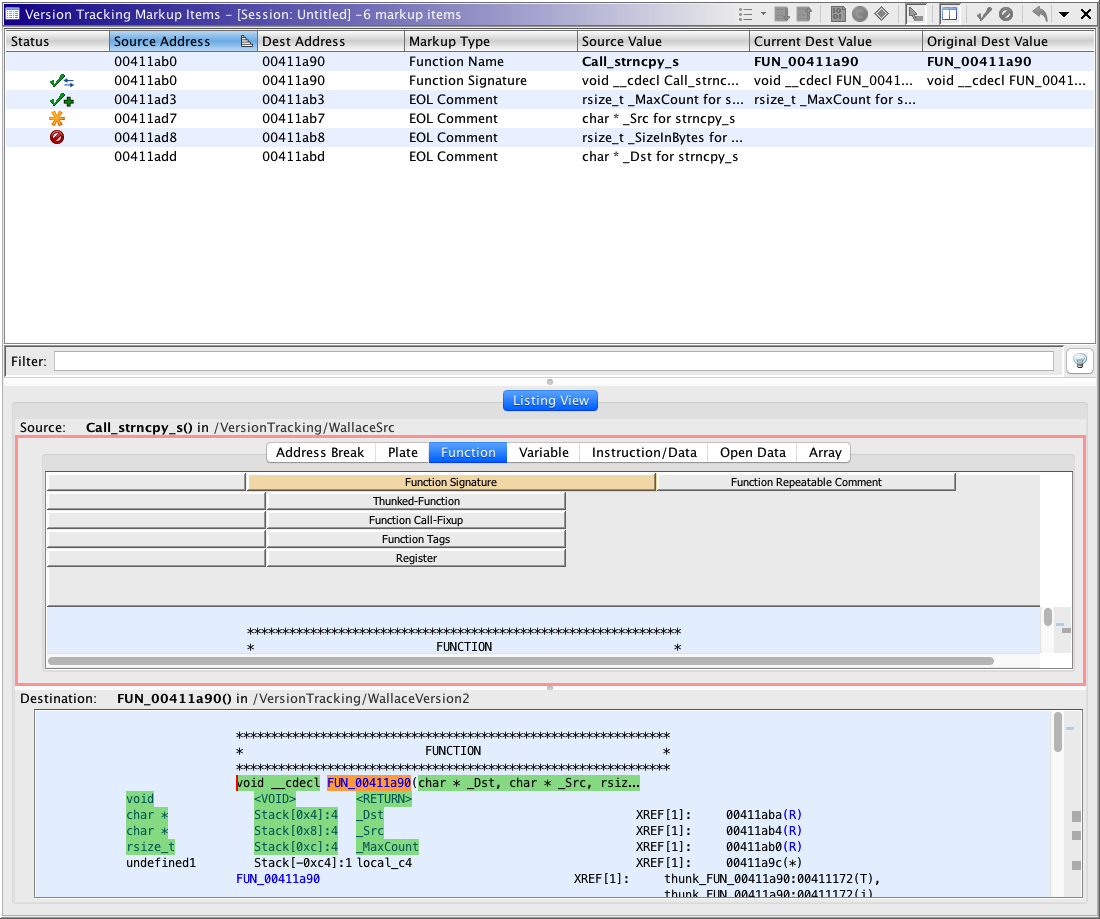Screen dimensions: 1100x919
Task: Click the Don't Apply markup toolbar icon
Action: pos(1006,14)
